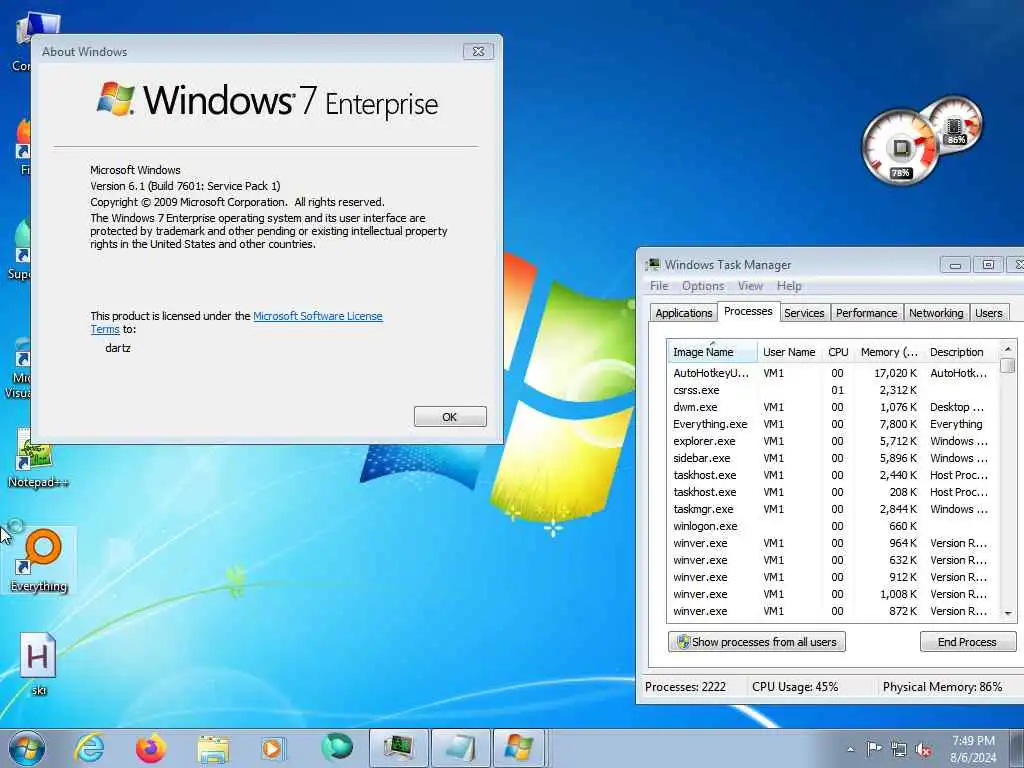Select the taskmgr.exe process row
This screenshot has height=768, width=1024.
(833, 509)
